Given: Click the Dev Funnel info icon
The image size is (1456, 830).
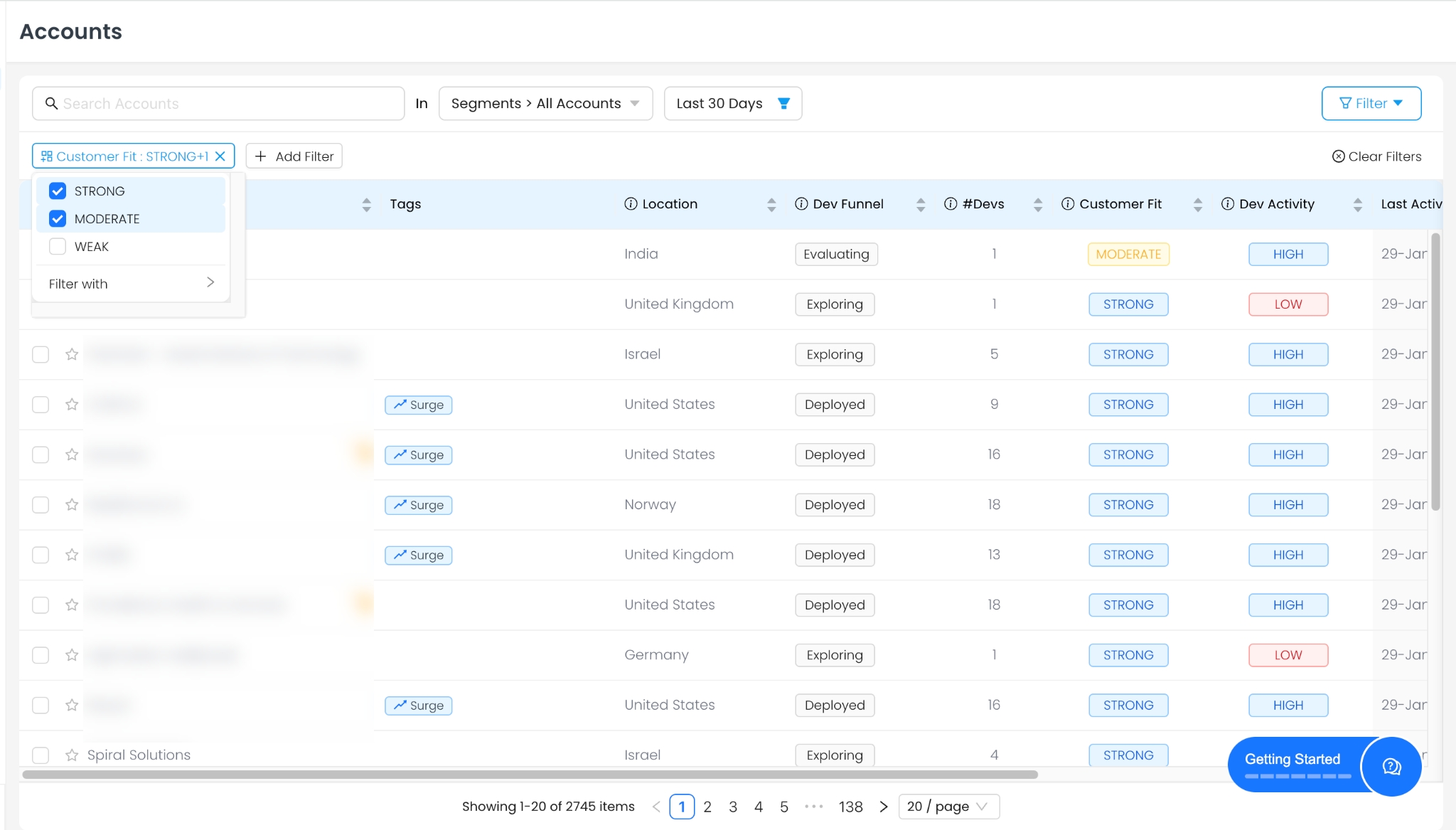Looking at the screenshot, I should [x=801, y=204].
